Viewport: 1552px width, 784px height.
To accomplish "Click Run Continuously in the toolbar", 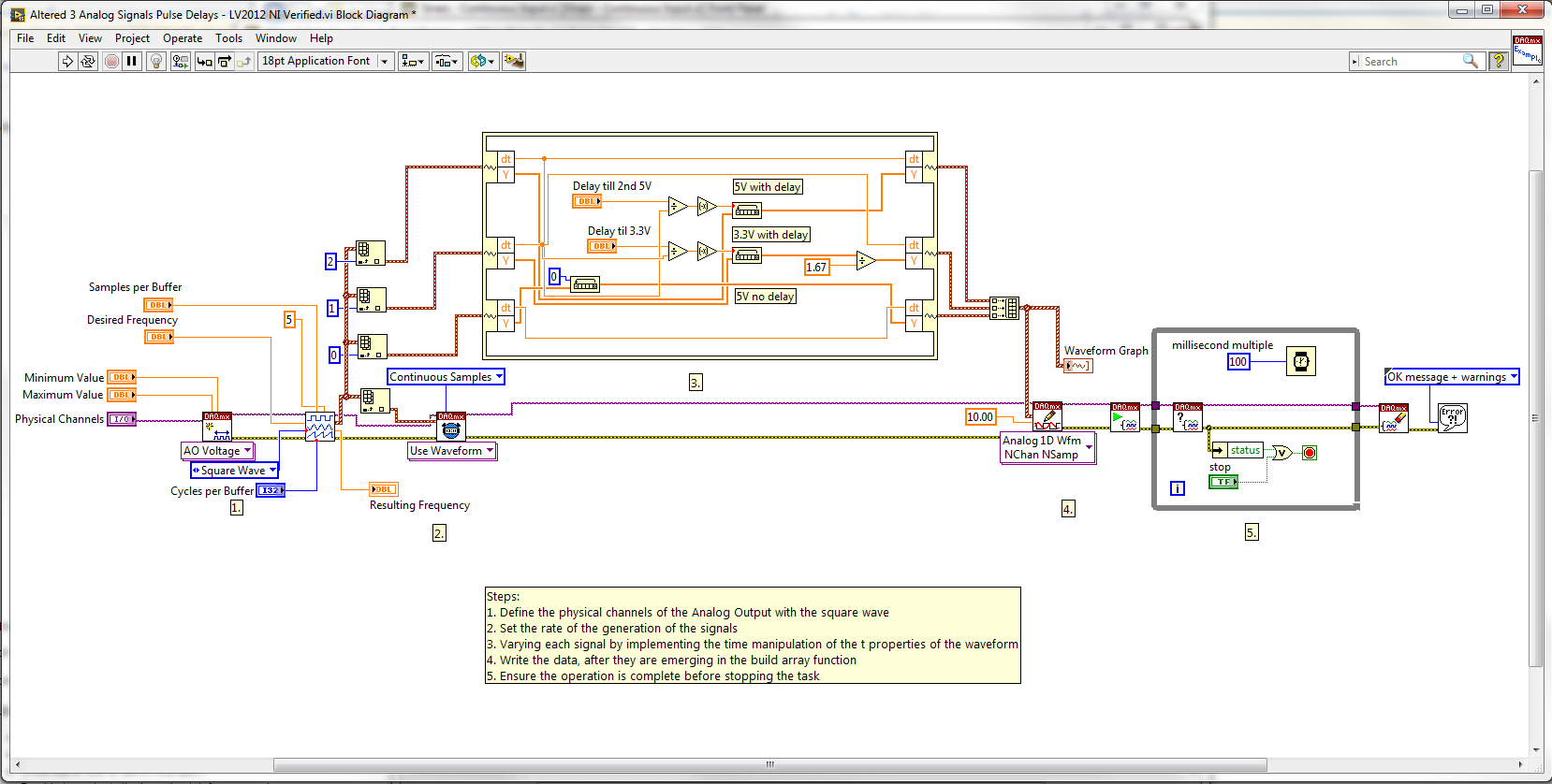I will 88,61.
